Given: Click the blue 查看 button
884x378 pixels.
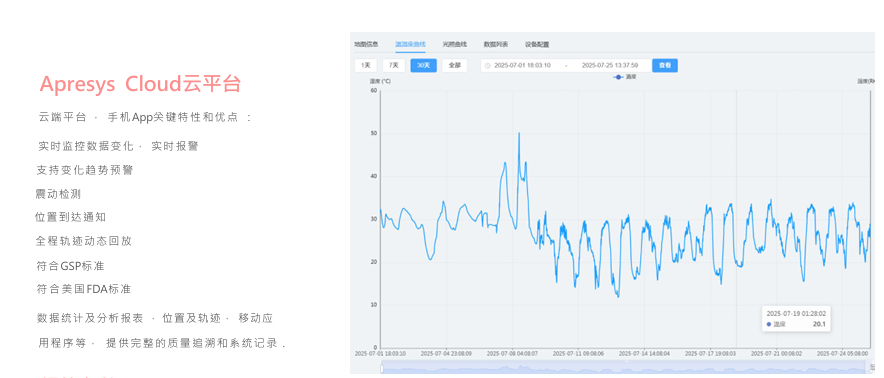Looking at the screenshot, I should tap(665, 65).
